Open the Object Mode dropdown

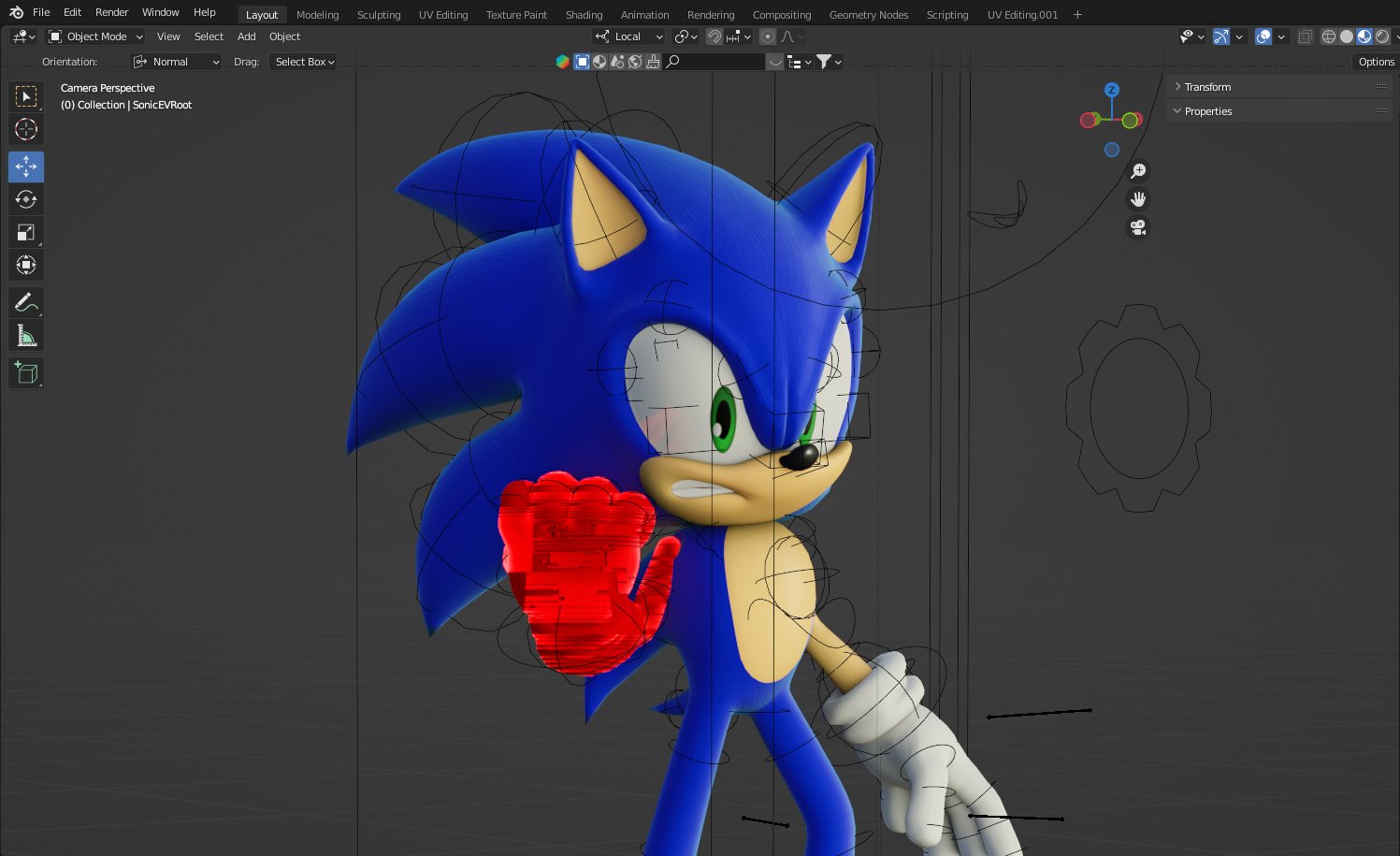click(95, 36)
